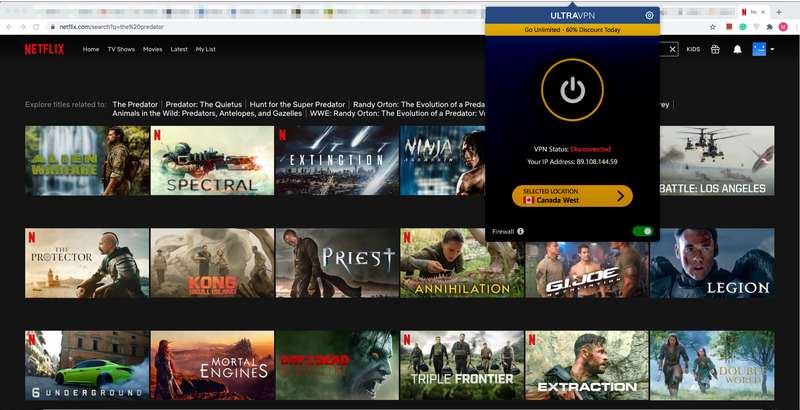Screen dimensions: 800x410
Task: Click the Netflix logo
Action: point(44,49)
